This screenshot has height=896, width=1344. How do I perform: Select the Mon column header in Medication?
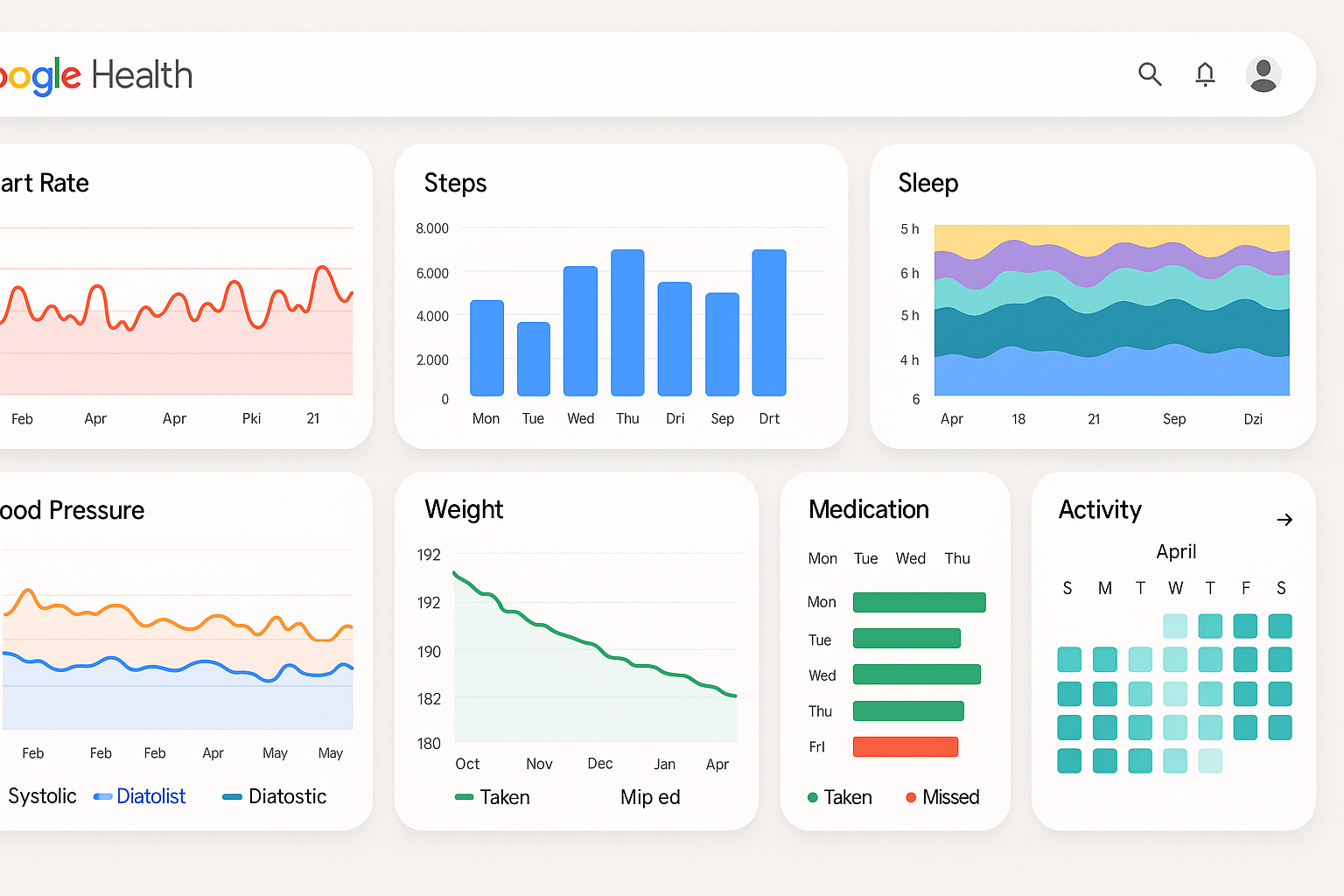(822, 558)
